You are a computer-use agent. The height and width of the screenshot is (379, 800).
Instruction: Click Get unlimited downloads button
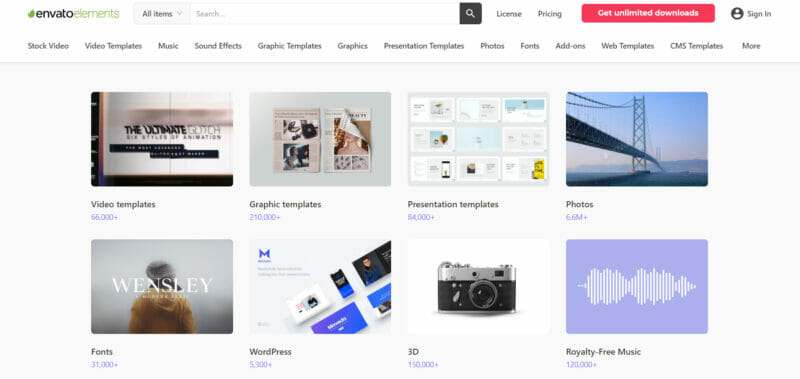coord(648,13)
